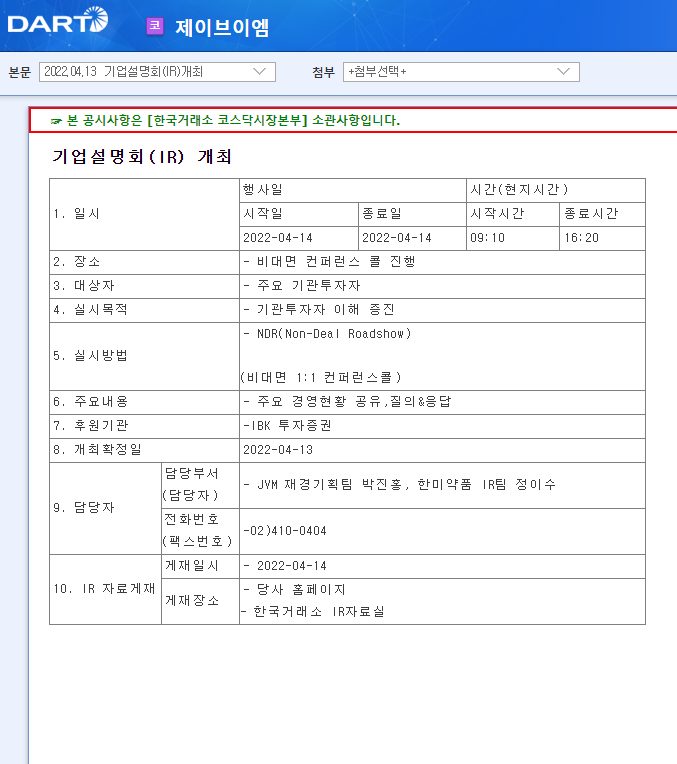Click the 본문 label
Image resolution: width=677 pixels, height=764 pixels.
20,73
